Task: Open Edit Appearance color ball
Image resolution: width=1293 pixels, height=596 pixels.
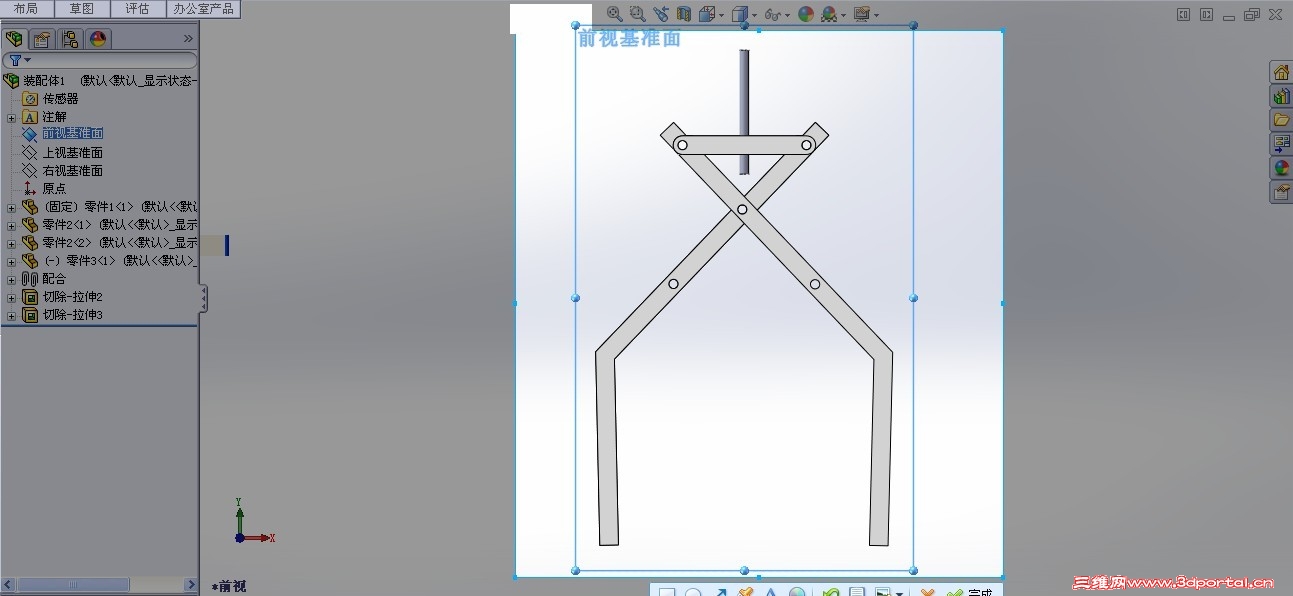Action: 806,14
